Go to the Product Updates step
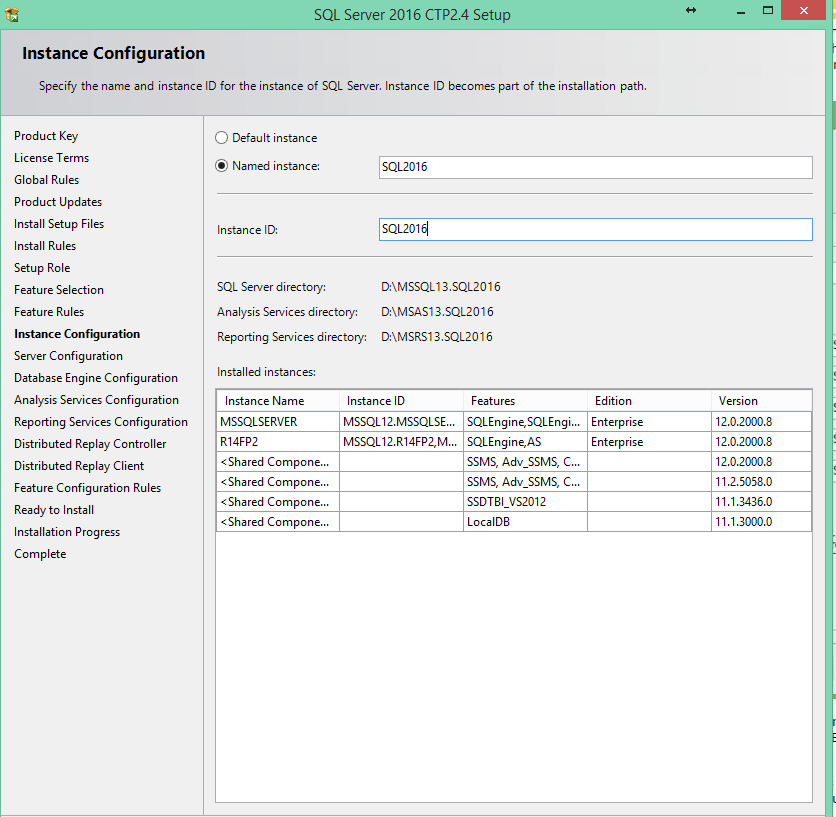Screen dimensions: 836x817 [x=58, y=202]
